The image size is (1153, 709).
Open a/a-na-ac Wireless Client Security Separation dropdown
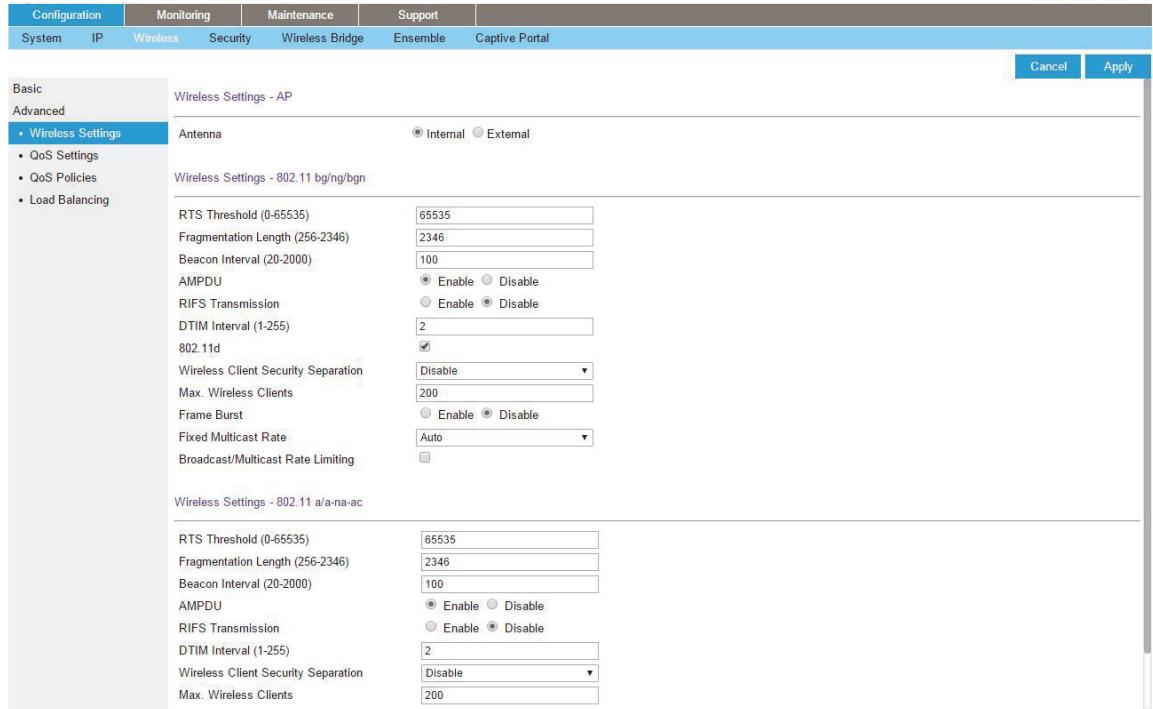[x=510, y=673]
